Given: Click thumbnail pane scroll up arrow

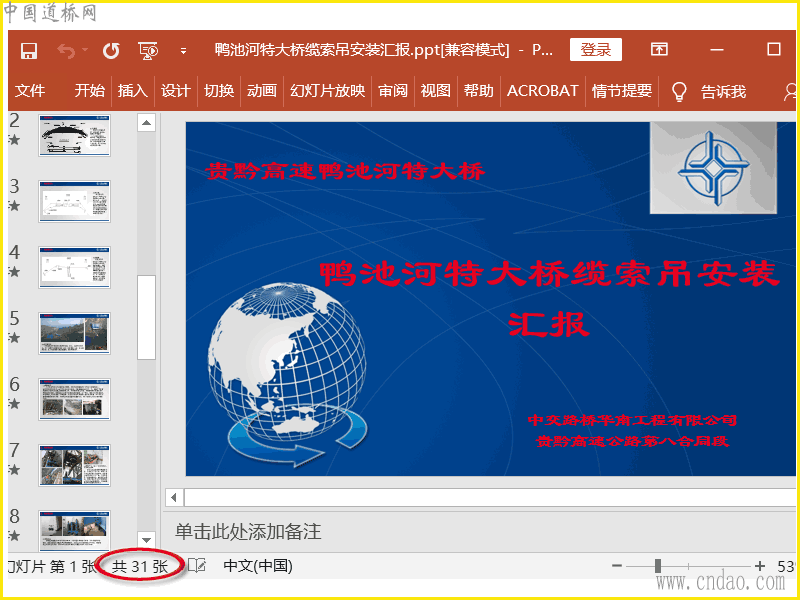Looking at the screenshot, I should click(146, 122).
